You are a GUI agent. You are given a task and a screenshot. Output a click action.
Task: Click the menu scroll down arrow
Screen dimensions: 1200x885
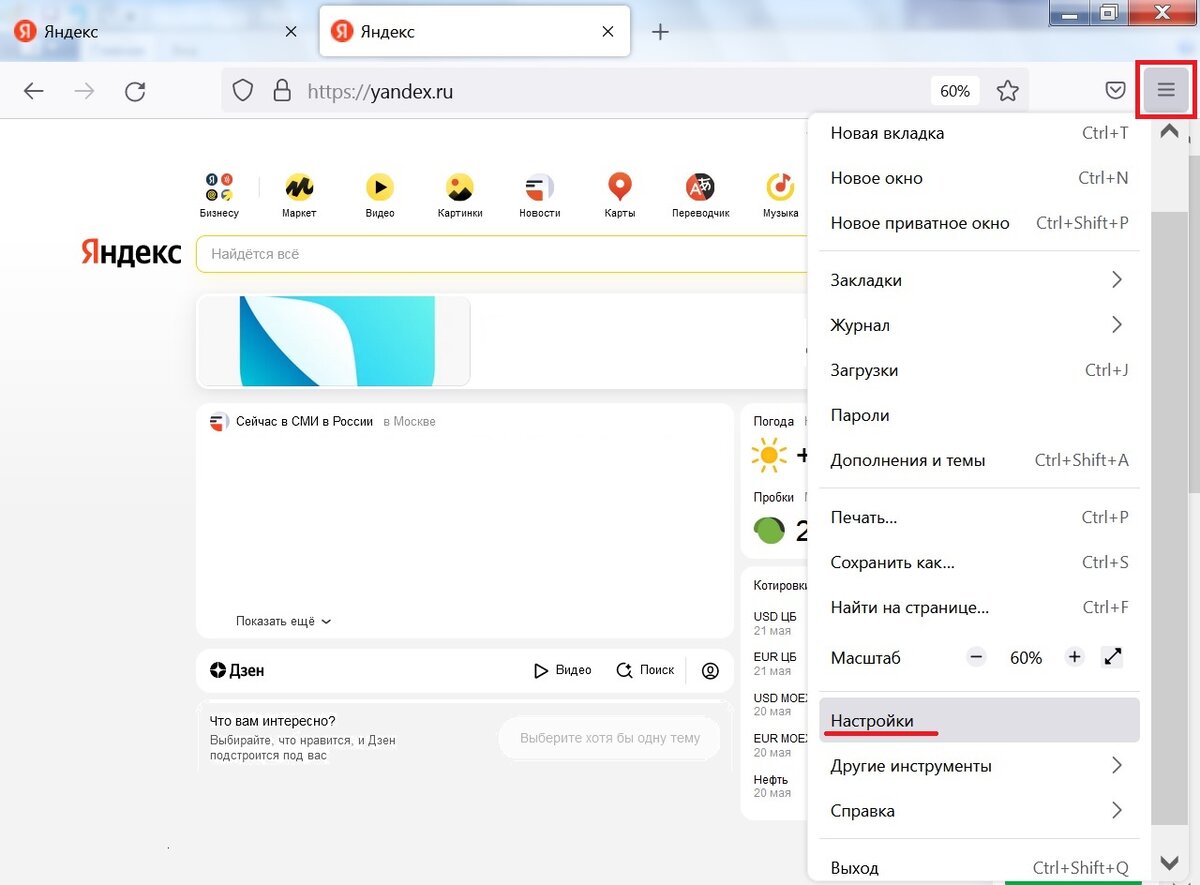[x=1167, y=862]
